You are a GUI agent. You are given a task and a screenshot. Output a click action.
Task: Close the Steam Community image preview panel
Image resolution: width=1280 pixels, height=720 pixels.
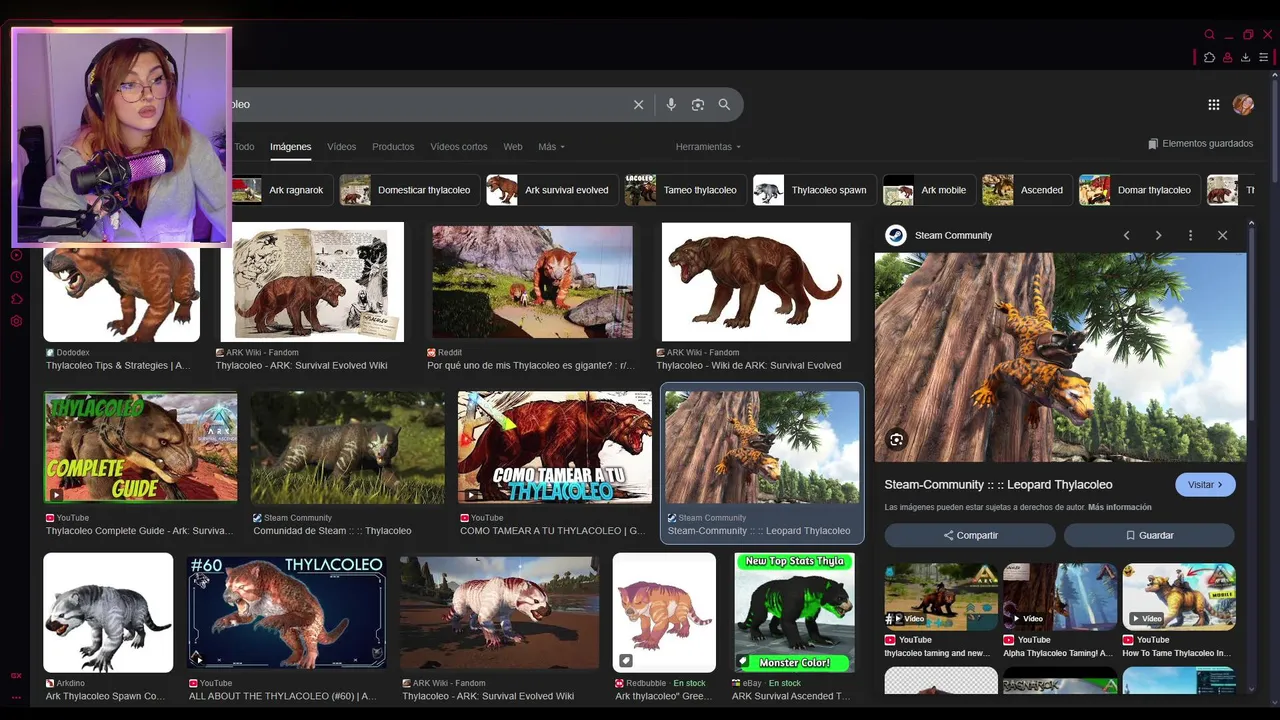1222,235
